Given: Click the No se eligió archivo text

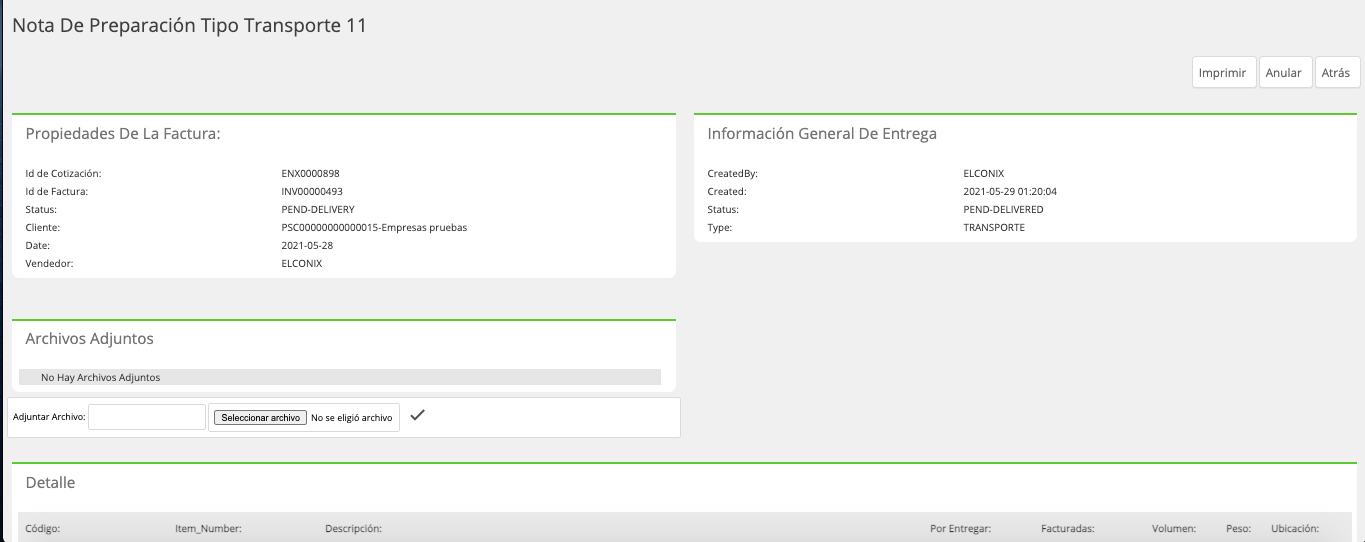Looking at the screenshot, I should pos(352,418).
